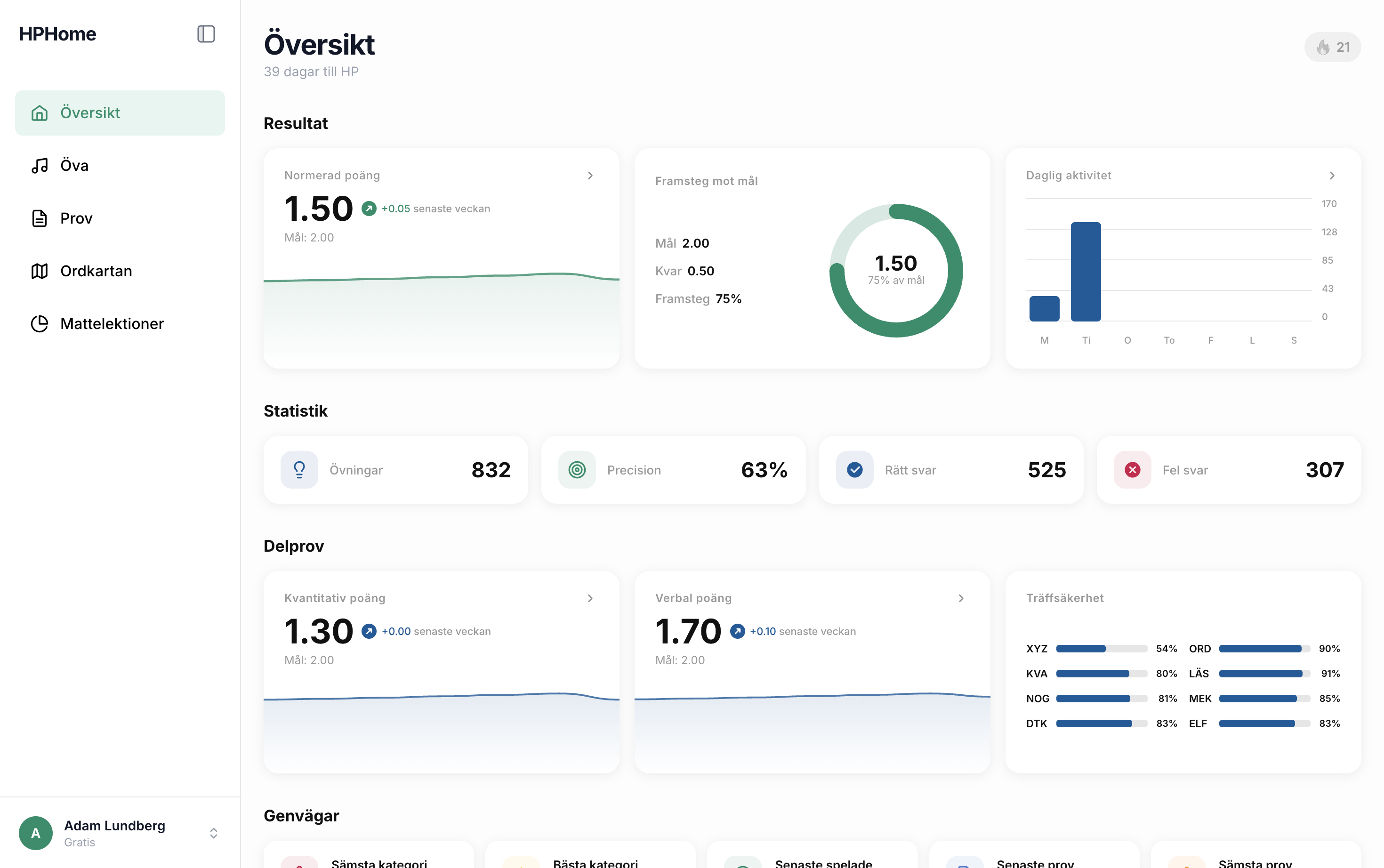1384x868 pixels.
Task: Open the Prov menu item
Action: tap(76, 218)
